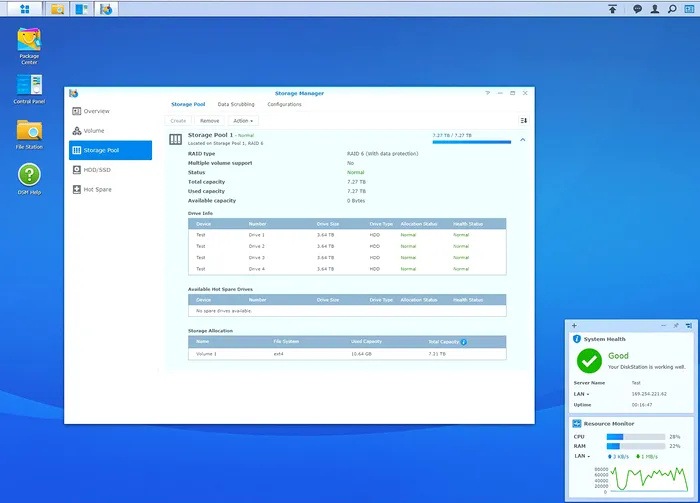Image resolution: width=700 pixels, height=503 pixels.
Task: Select Storage Pool in the sidebar
Action: (110, 150)
